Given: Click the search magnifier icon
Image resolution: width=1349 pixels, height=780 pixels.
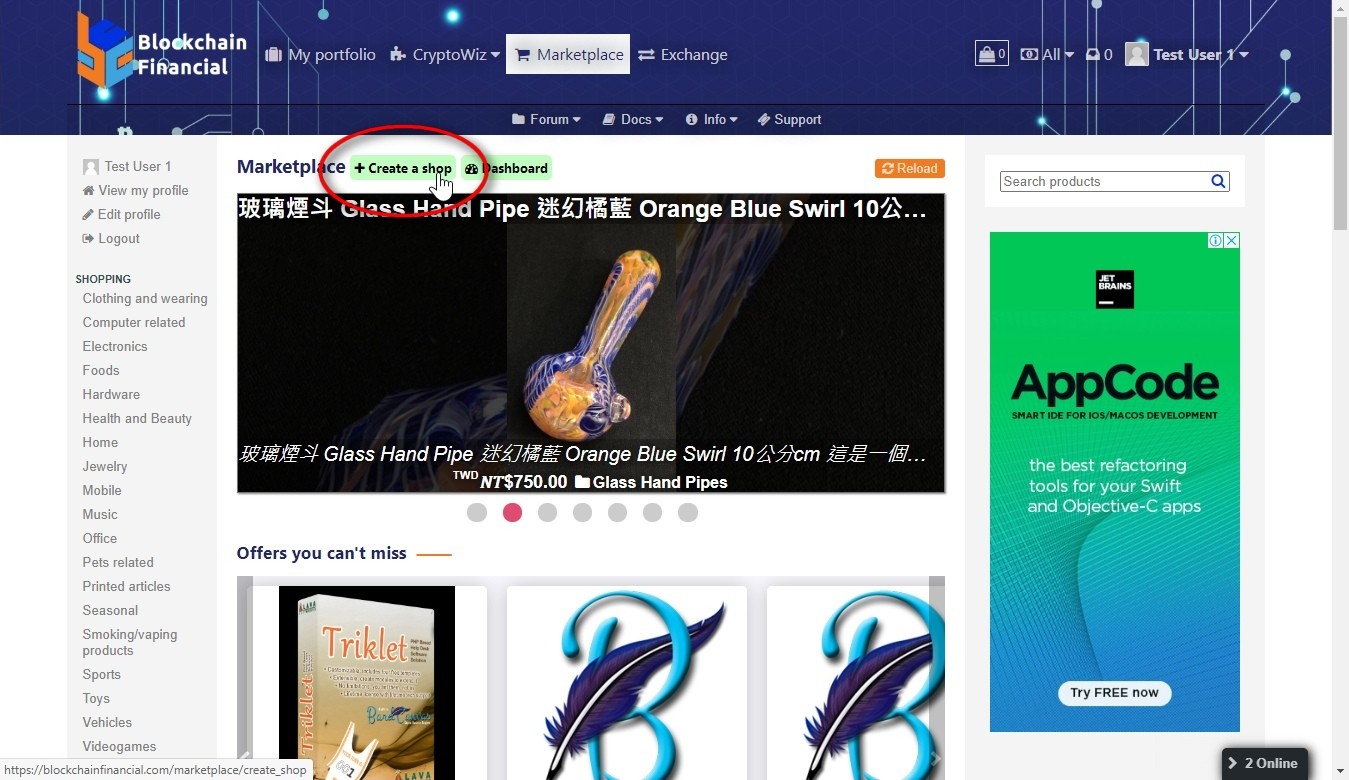Looking at the screenshot, I should pyautogui.click(x=1218, y=181).
